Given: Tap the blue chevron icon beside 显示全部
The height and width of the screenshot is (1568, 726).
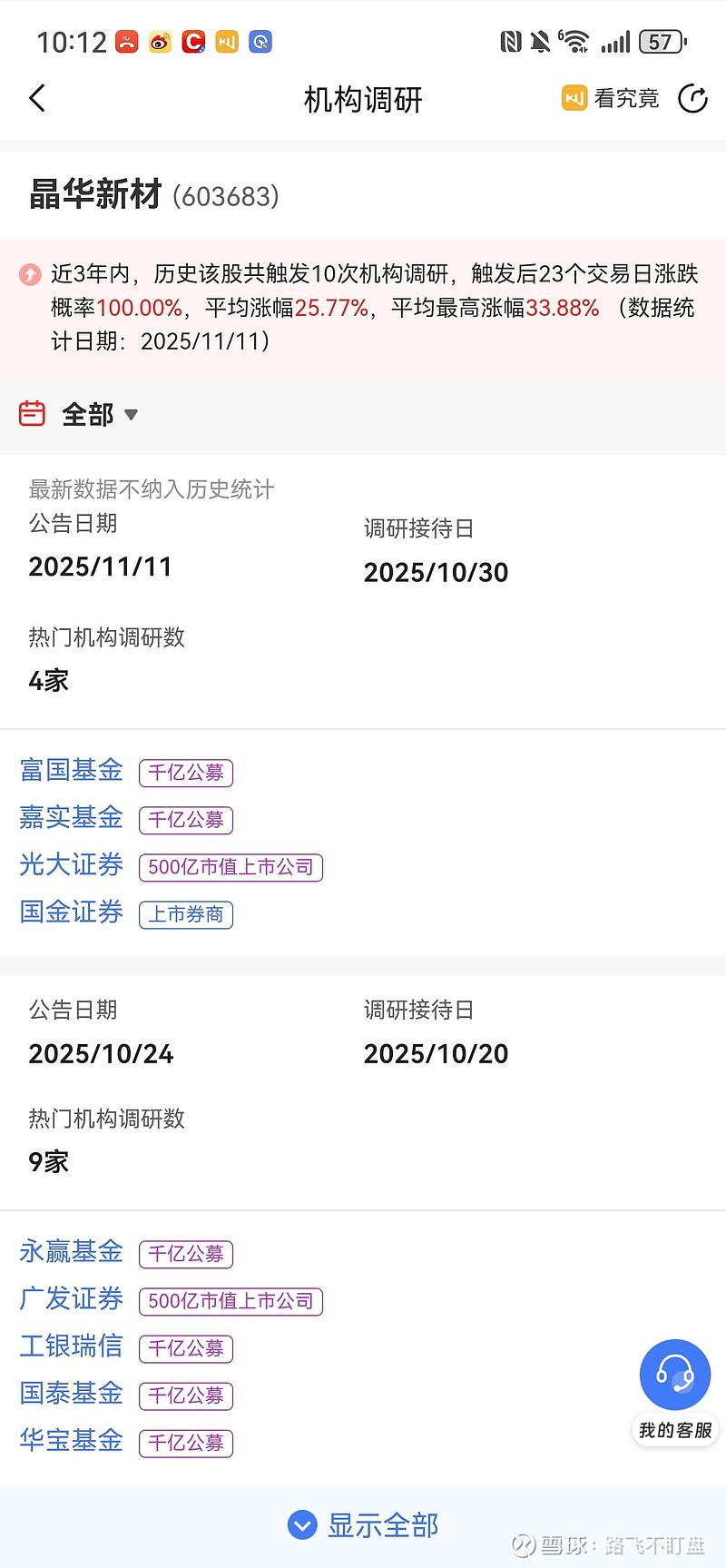Looking at the screenshot, I should [x=302, y=1525].
